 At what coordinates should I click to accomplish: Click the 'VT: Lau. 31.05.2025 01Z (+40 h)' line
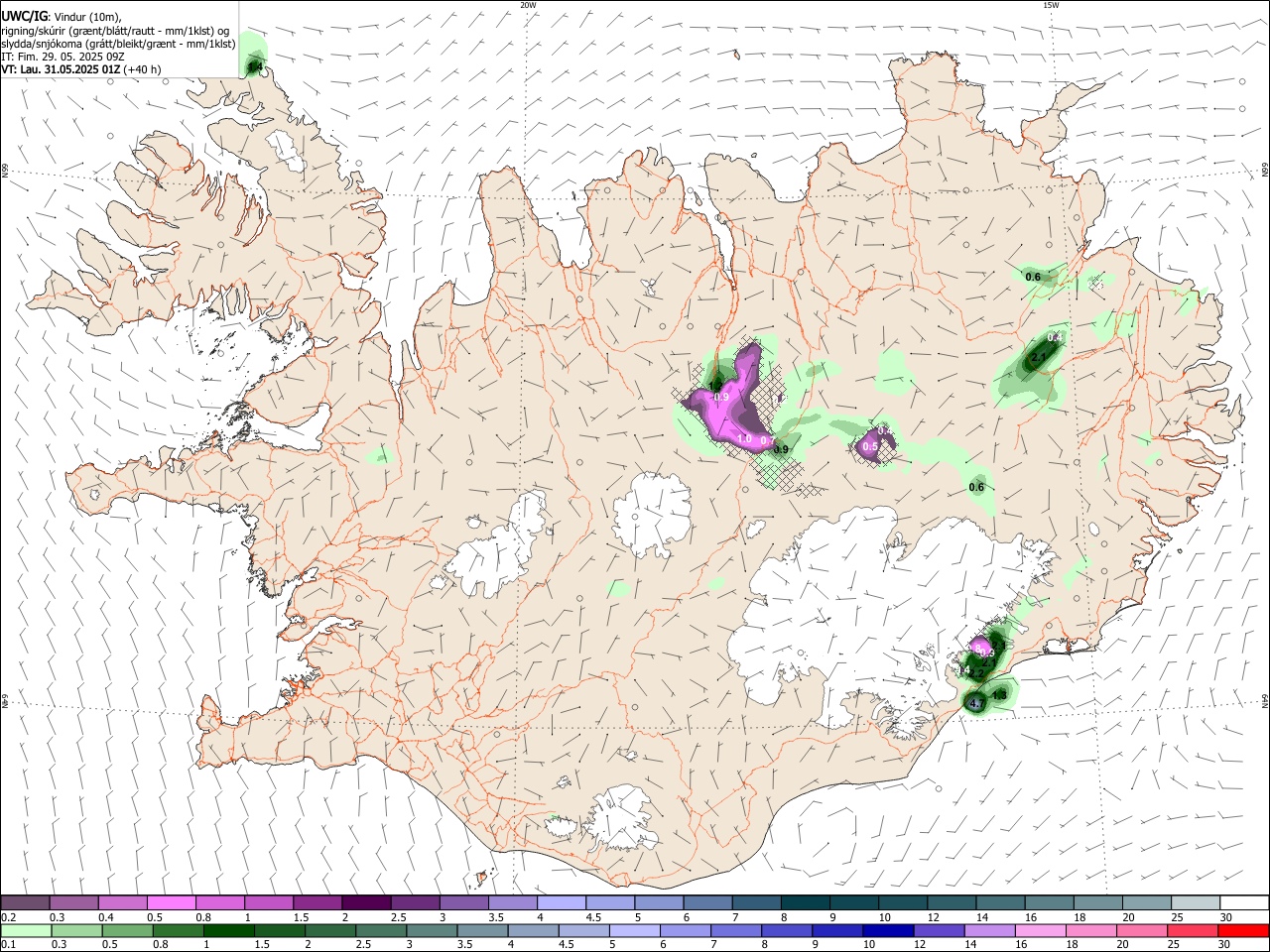tap(81, 69)
